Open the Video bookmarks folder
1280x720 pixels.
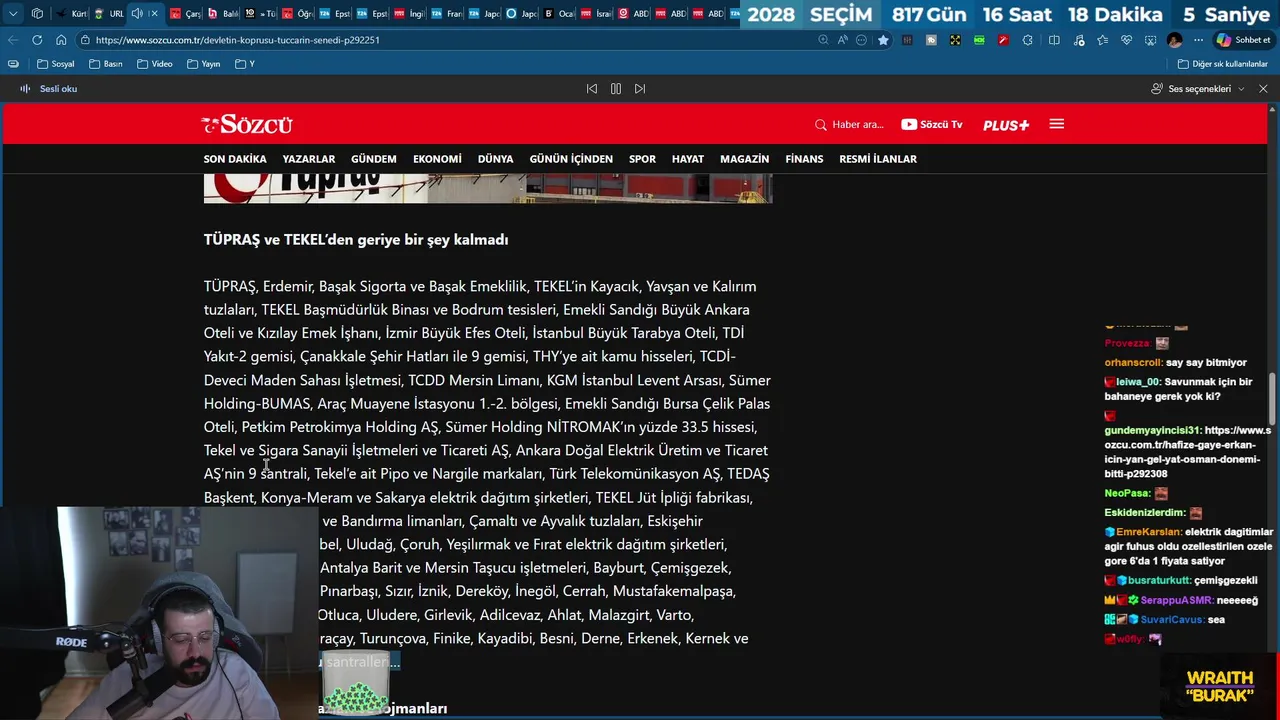click(x=154, y=64)
